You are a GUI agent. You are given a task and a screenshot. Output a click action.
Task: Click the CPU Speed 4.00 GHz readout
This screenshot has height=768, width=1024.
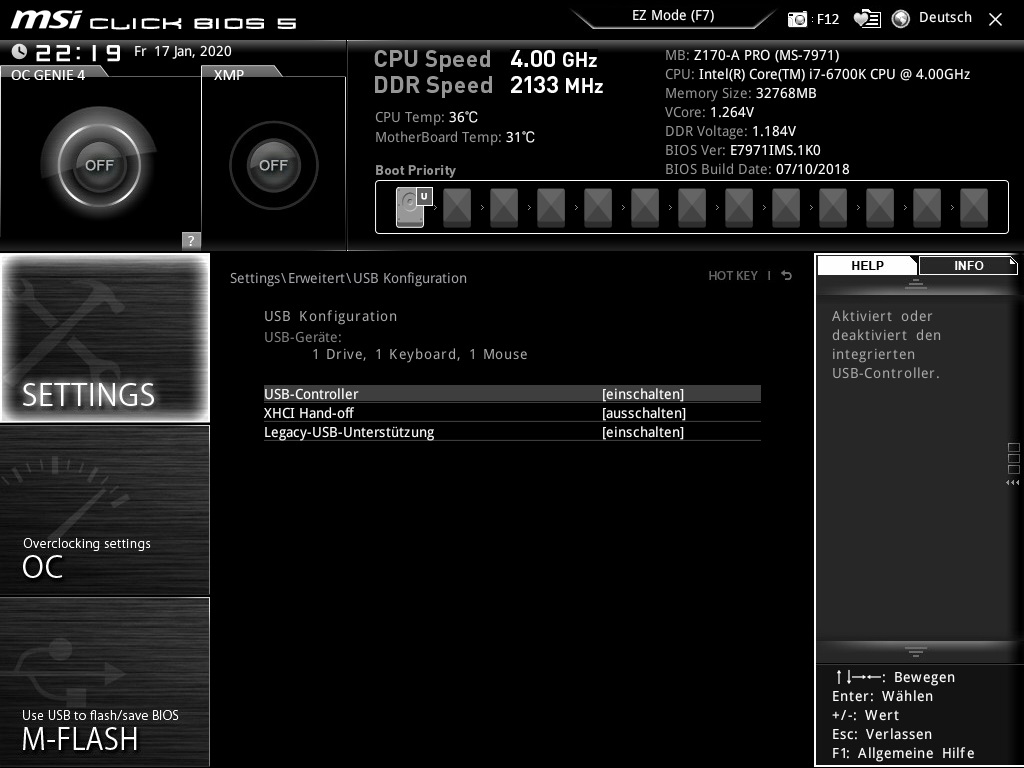click(485, 59)
